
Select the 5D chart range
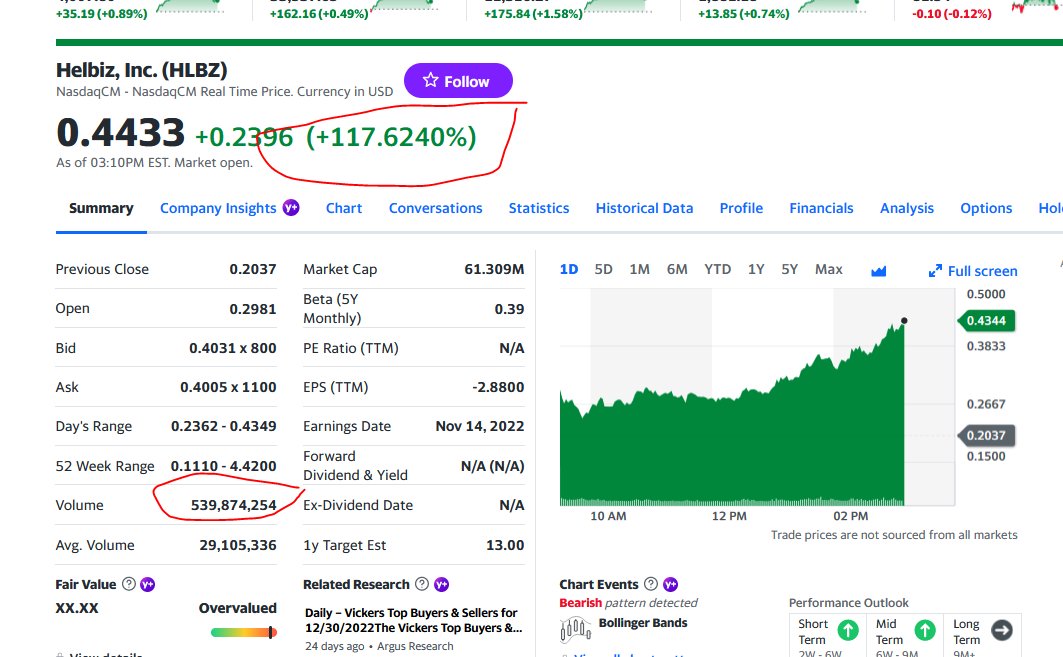[x=603, y=269]
